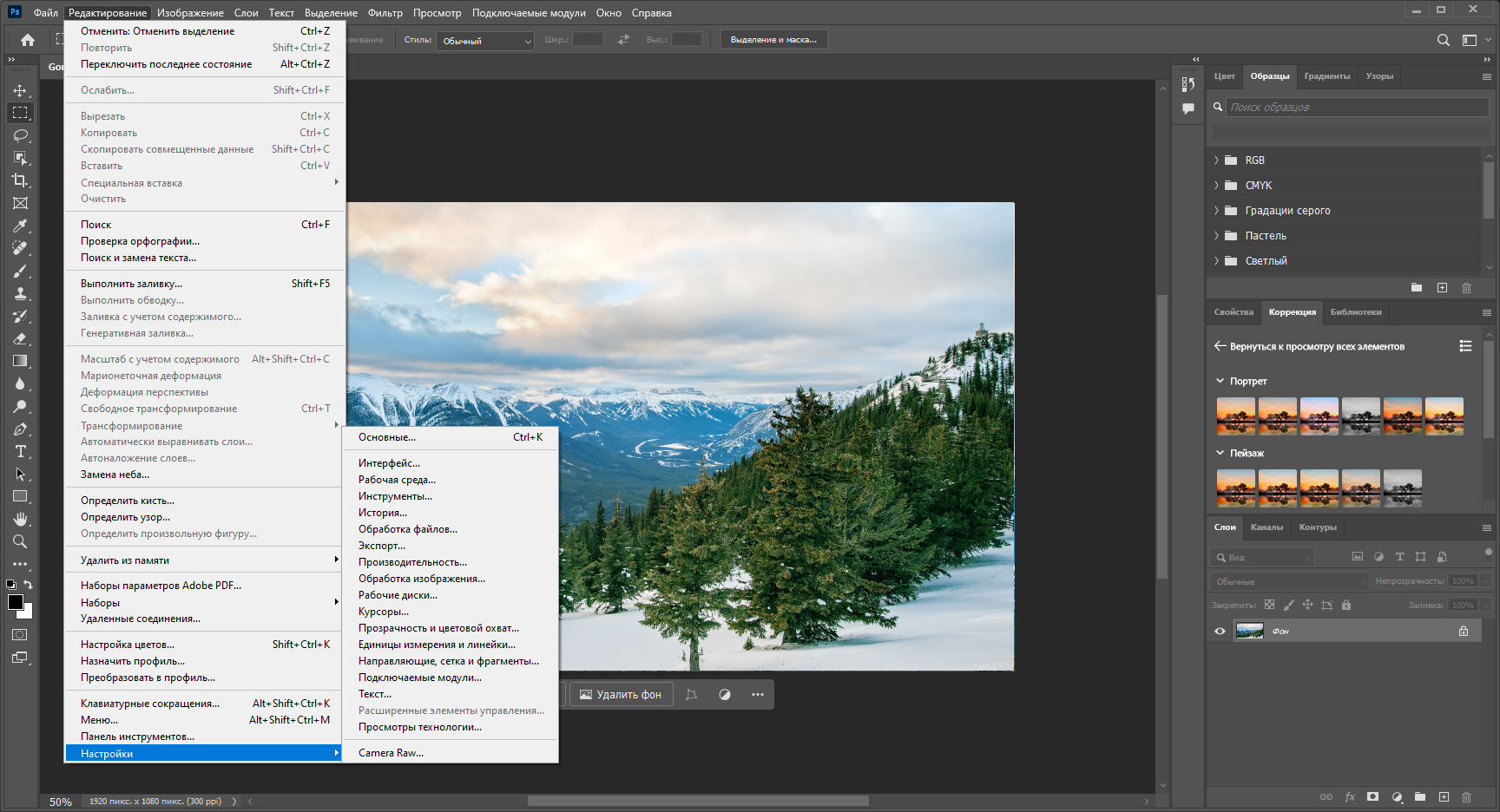
Task: Swap foreground and background colors
Action: (29, 585)
